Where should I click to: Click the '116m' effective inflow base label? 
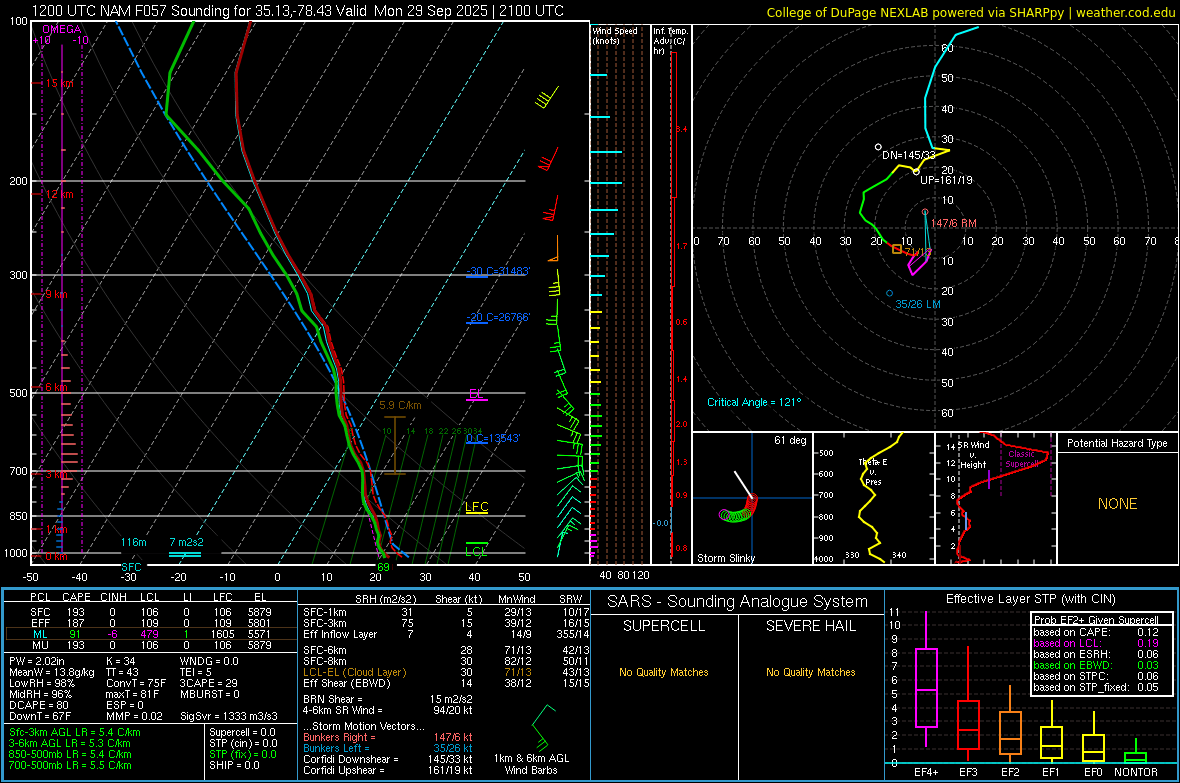pos(134,542)
